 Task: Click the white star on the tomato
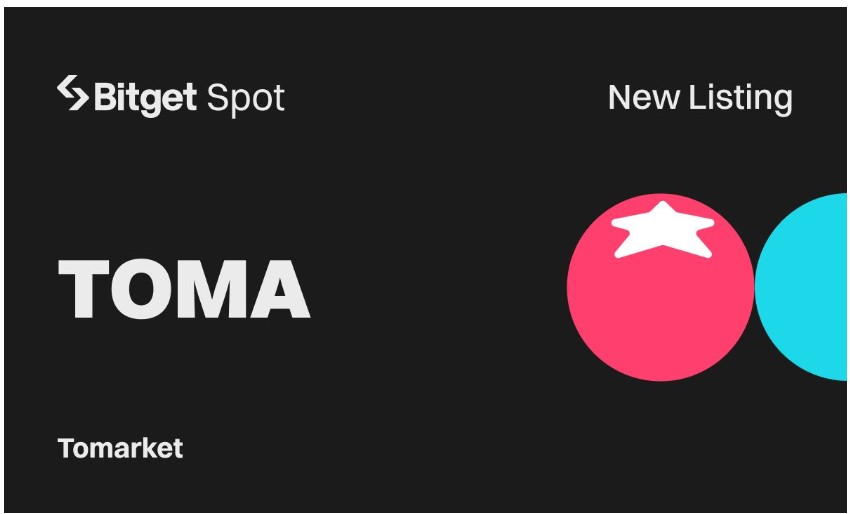(x=662, y=230)
